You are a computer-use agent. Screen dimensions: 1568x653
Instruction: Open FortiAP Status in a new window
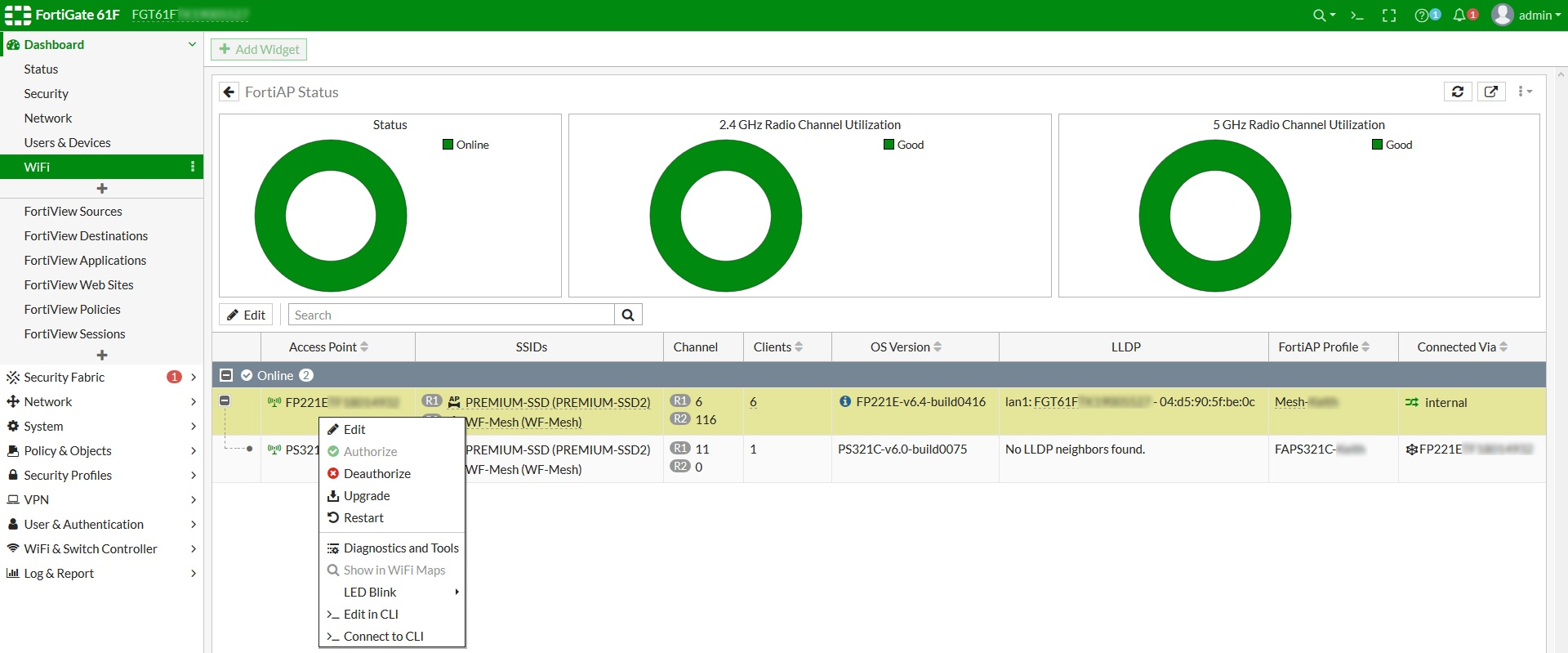[x=1491, y=92]
